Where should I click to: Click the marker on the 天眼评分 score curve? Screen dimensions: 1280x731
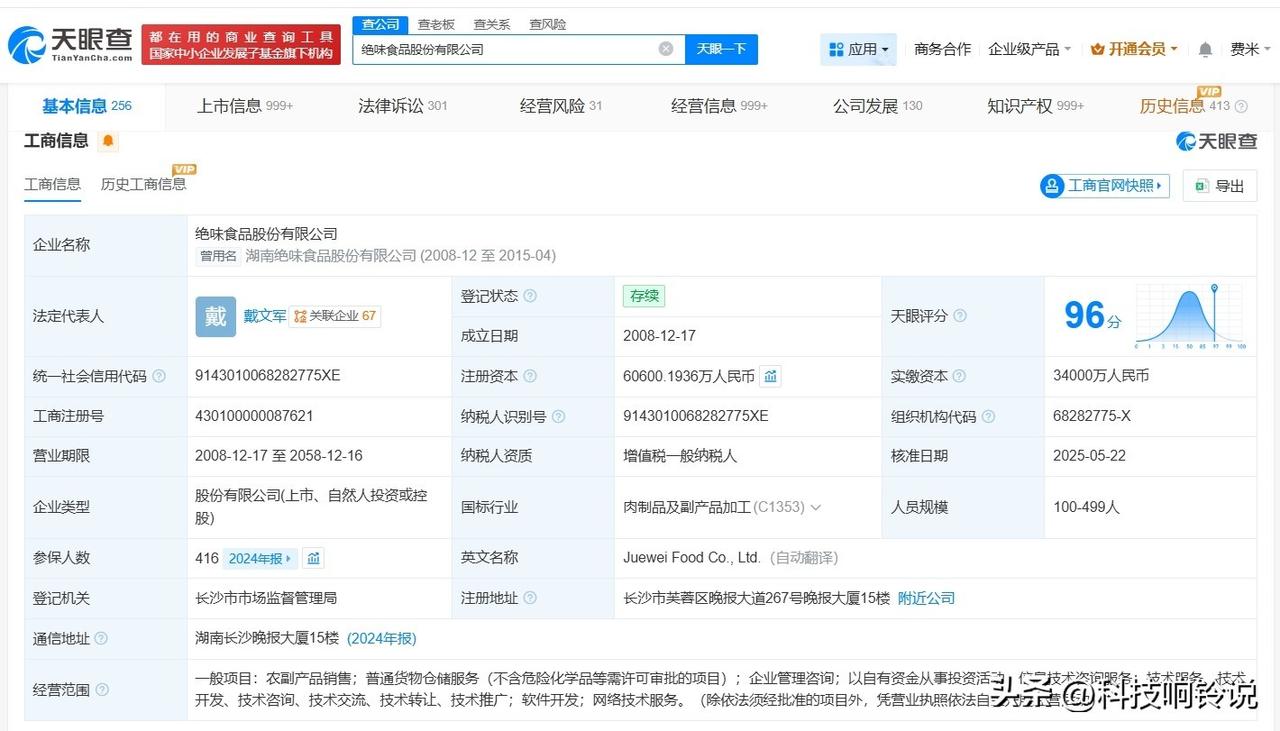[x=1214, y=288]
